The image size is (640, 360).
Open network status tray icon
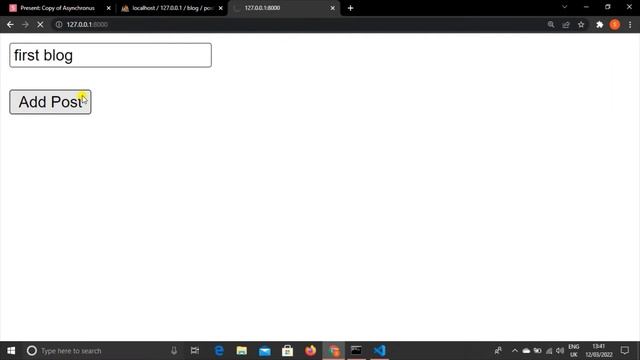point(549,351)
